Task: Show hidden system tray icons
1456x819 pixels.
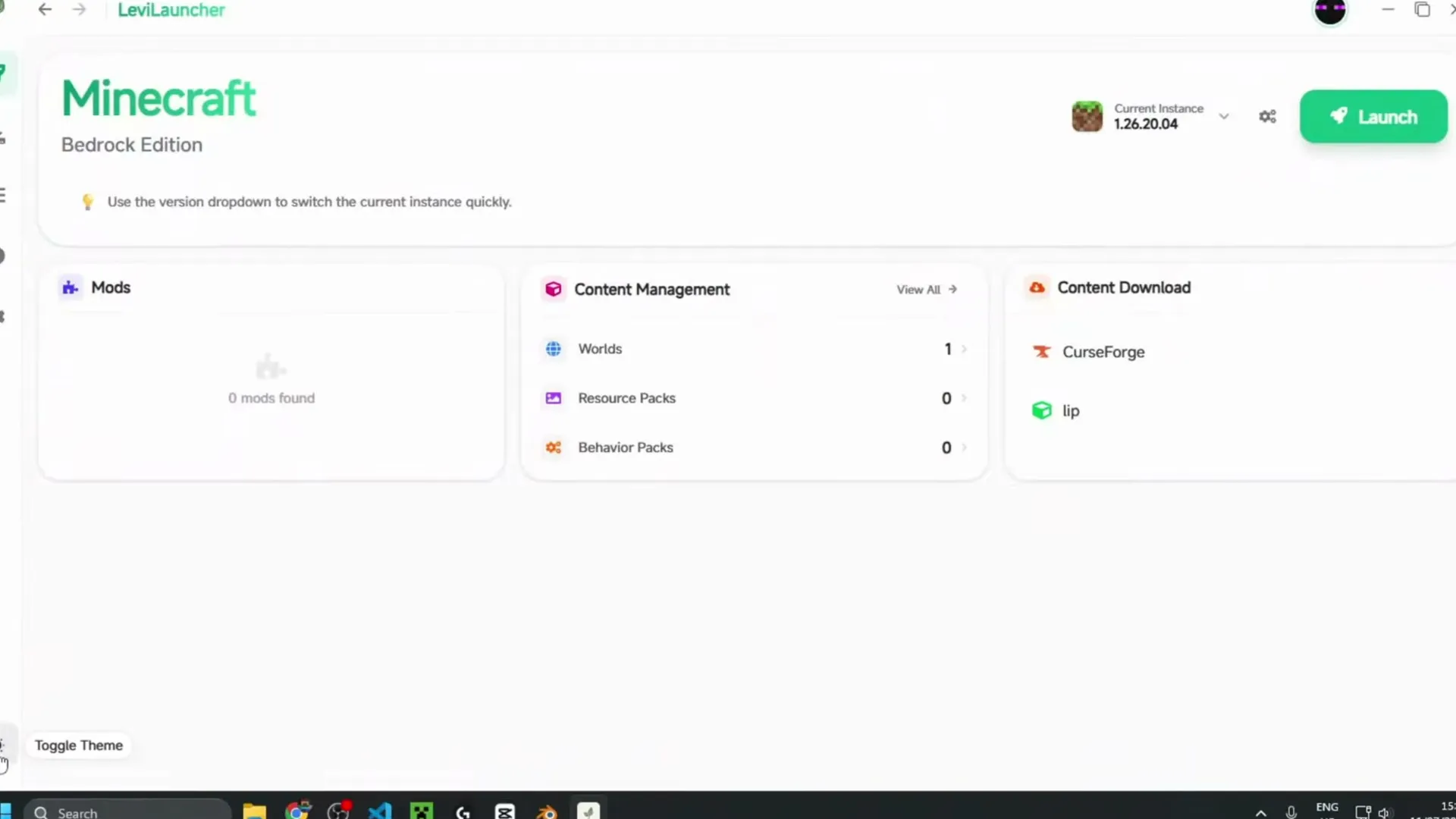Action: tap(1260, 812)
